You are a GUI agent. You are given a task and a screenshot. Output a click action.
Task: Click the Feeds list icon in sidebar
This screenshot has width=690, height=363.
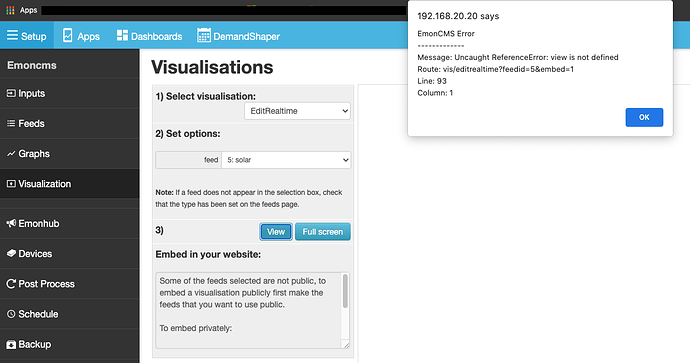11,124
